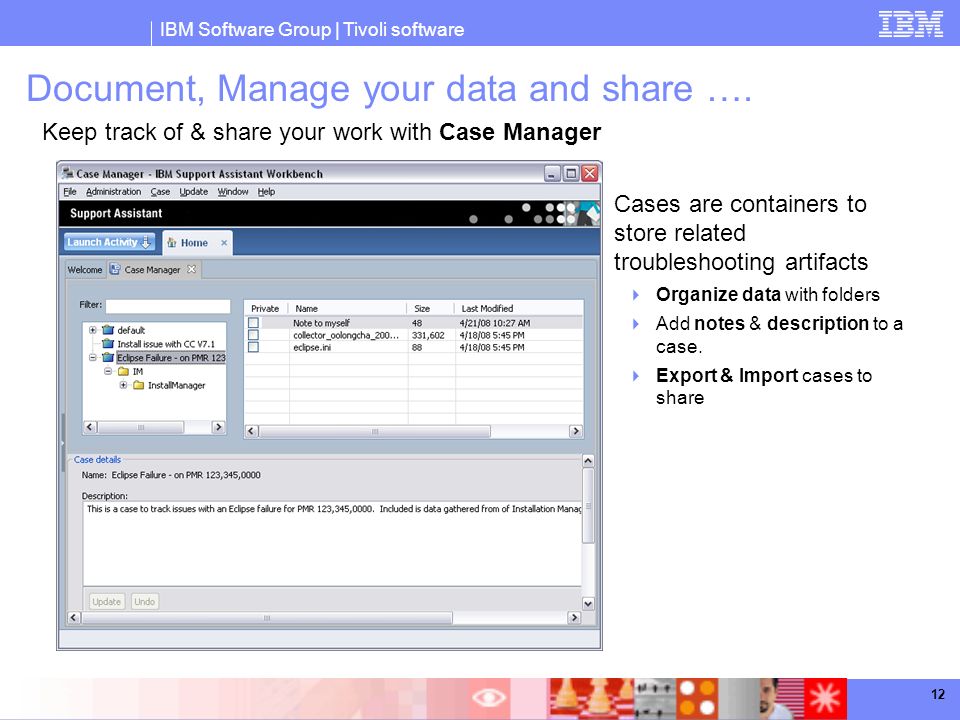Click the default case icon

click(x=108, y=330)
